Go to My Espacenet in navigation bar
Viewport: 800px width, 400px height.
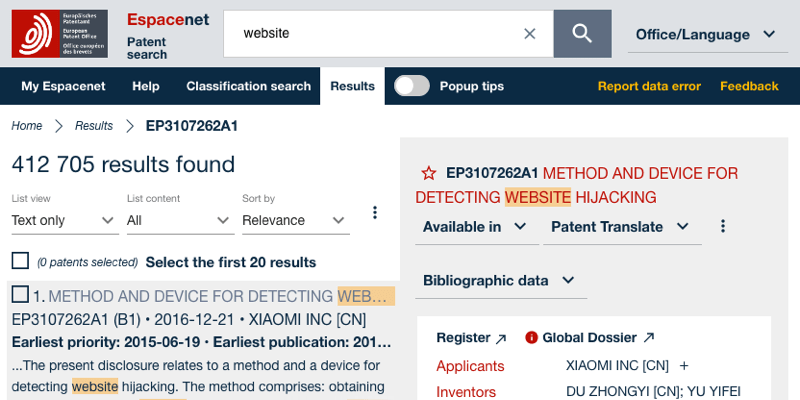click(x=63, y=86)
